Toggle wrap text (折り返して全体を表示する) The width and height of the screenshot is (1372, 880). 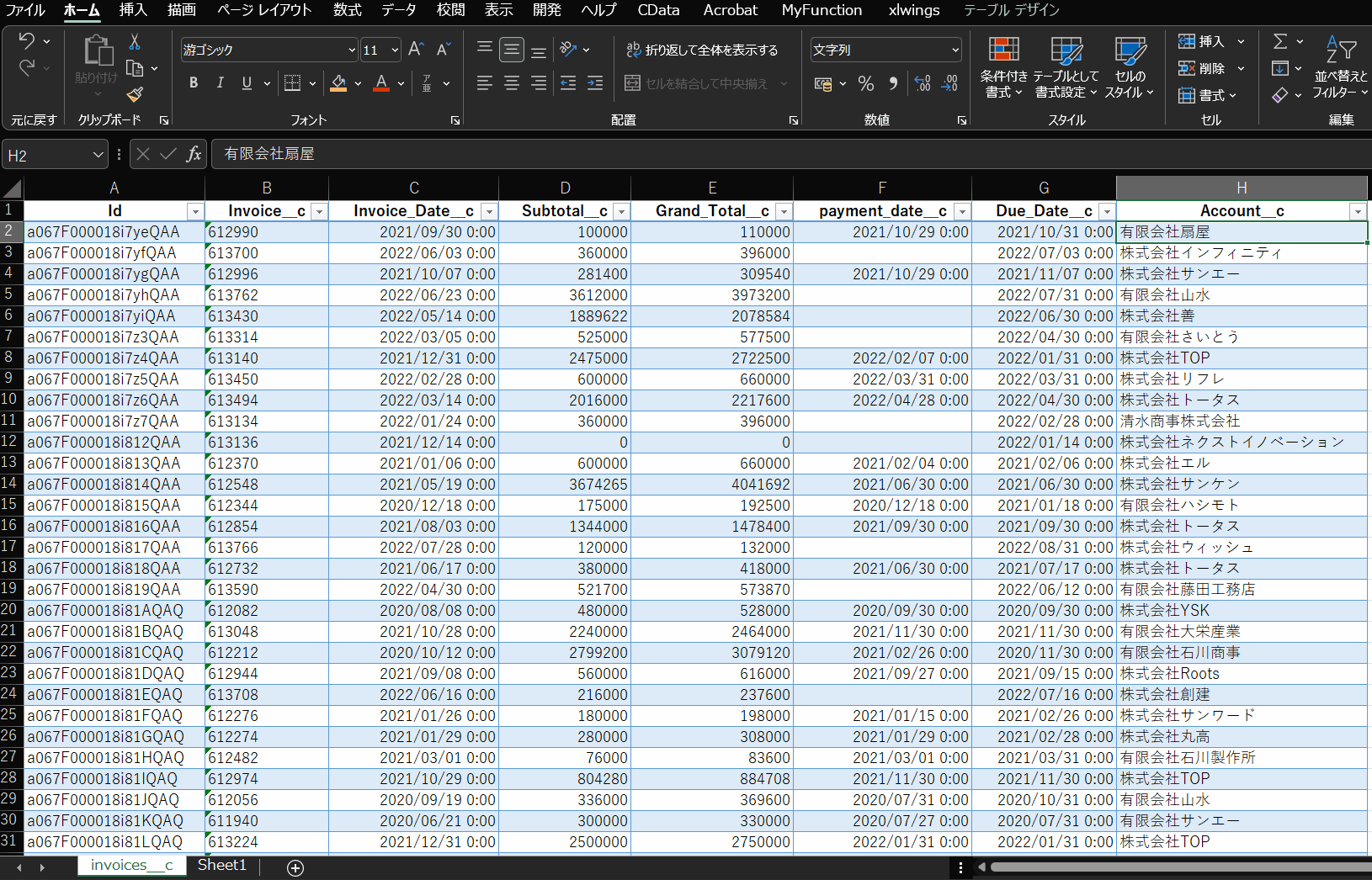click(702, 50)
